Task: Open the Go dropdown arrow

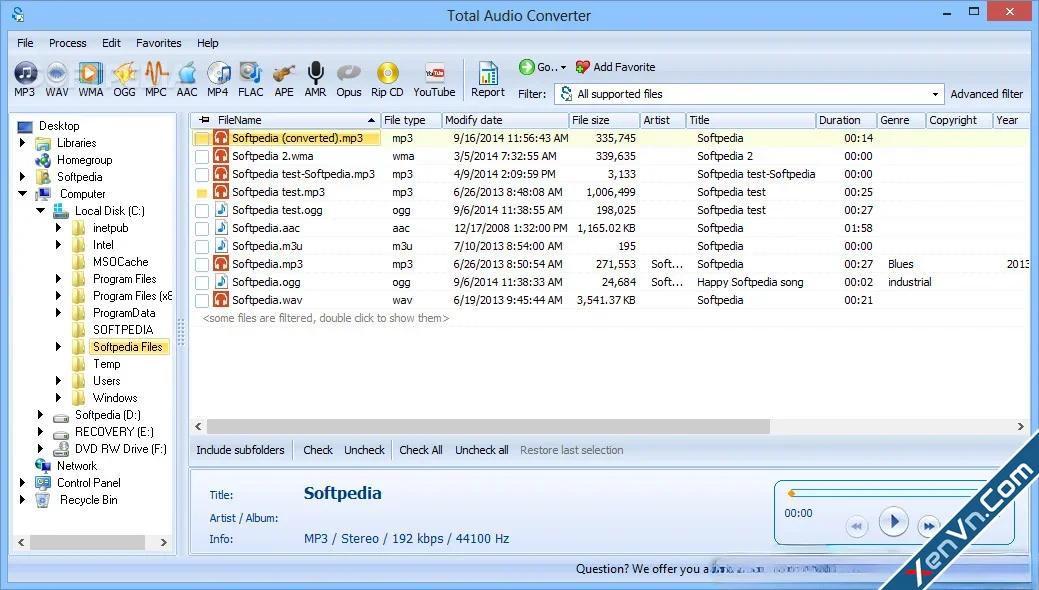Action: pos(563,67)
